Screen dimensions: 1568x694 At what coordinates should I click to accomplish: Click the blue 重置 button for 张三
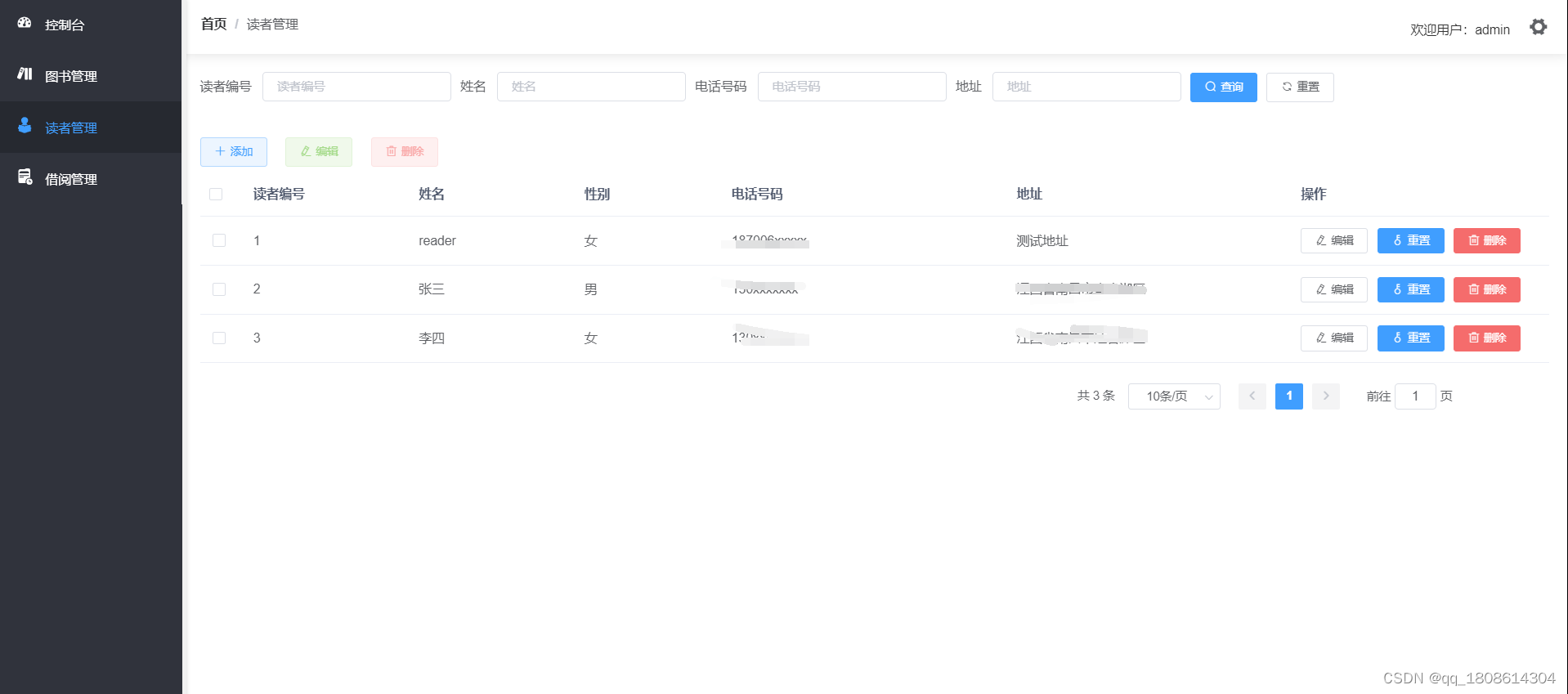click(x=1410, y=289)
